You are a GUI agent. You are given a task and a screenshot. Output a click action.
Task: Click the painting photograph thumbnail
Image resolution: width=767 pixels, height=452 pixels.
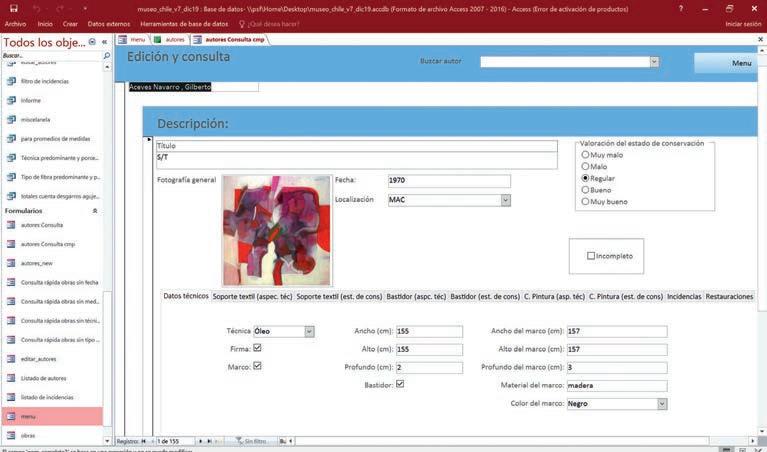[277, 230]
